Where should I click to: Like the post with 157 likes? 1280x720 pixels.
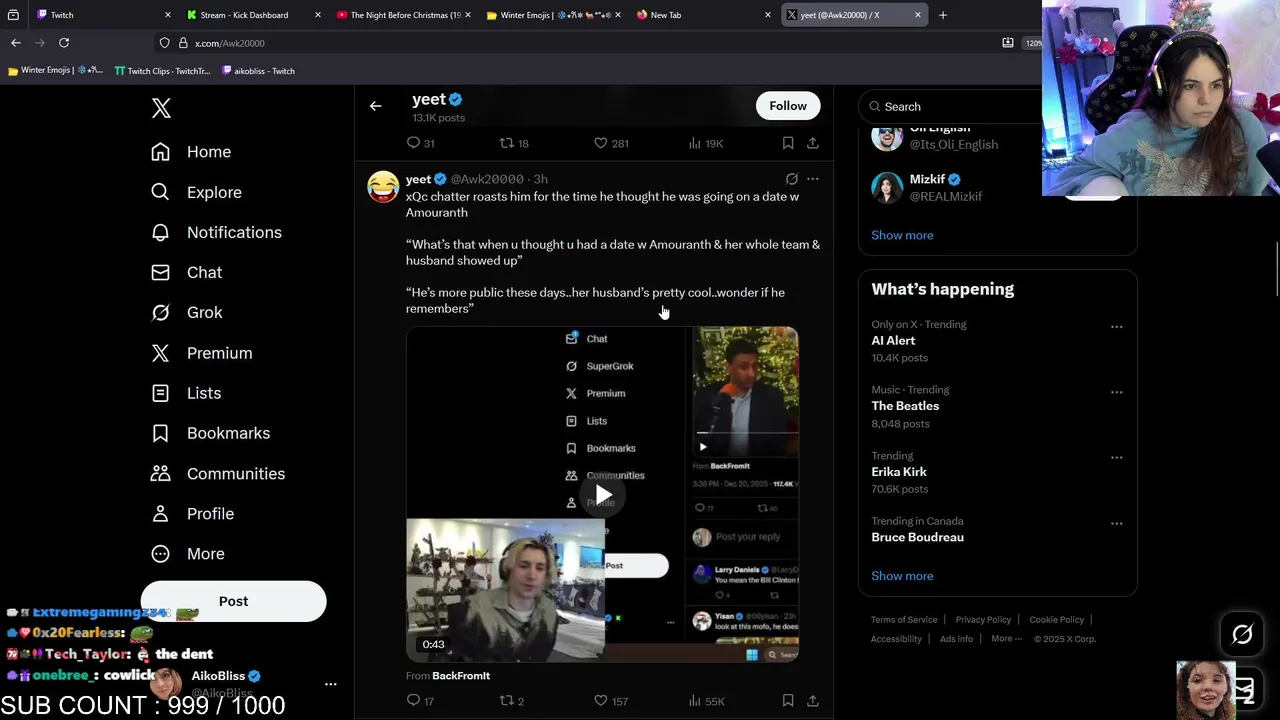point(600,701)
